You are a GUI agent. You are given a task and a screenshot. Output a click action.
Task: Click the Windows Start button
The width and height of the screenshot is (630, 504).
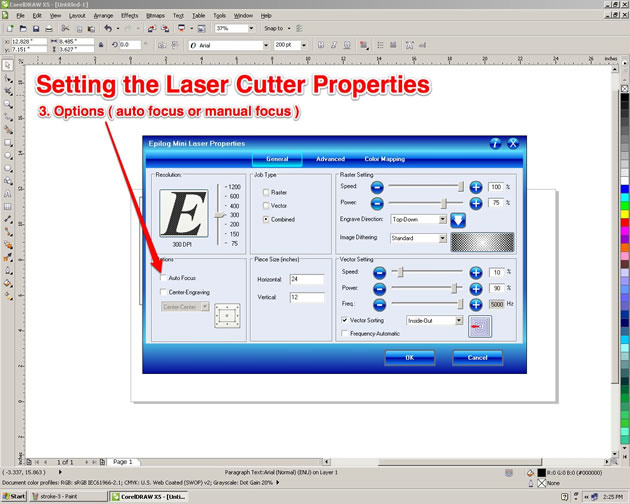[x=14, y=496]
